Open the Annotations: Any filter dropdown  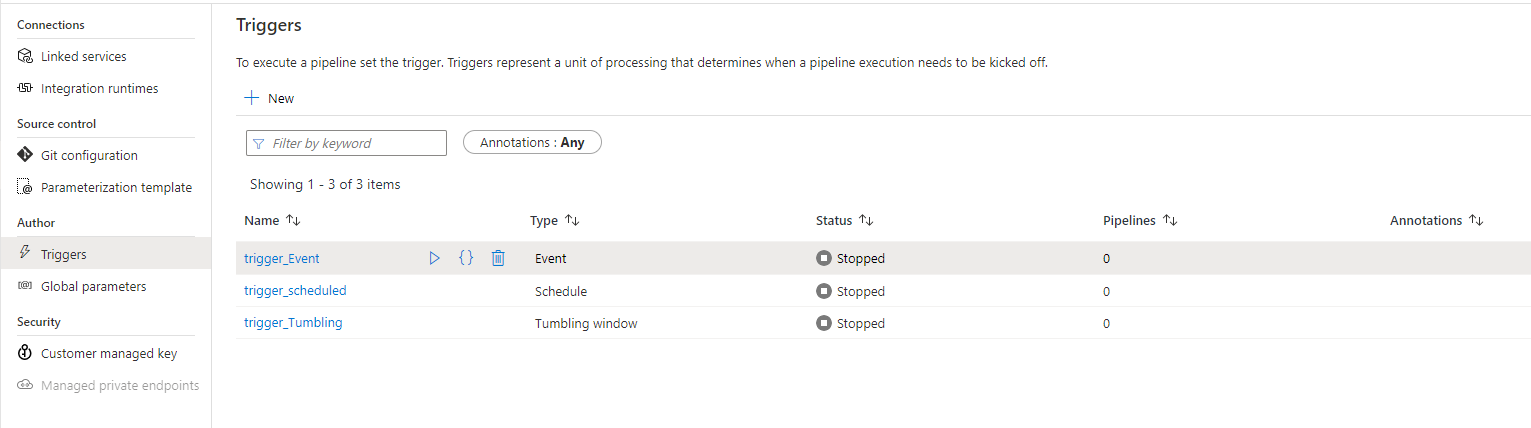[x=532, y=143]
